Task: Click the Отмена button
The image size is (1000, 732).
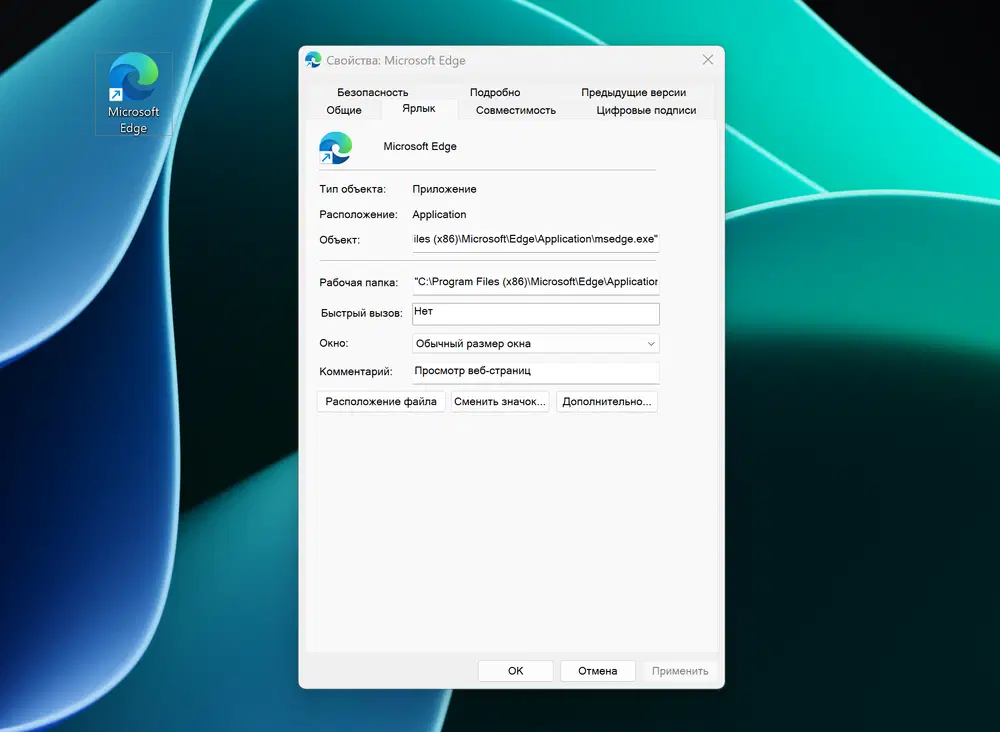Action: tap(598, 671)
